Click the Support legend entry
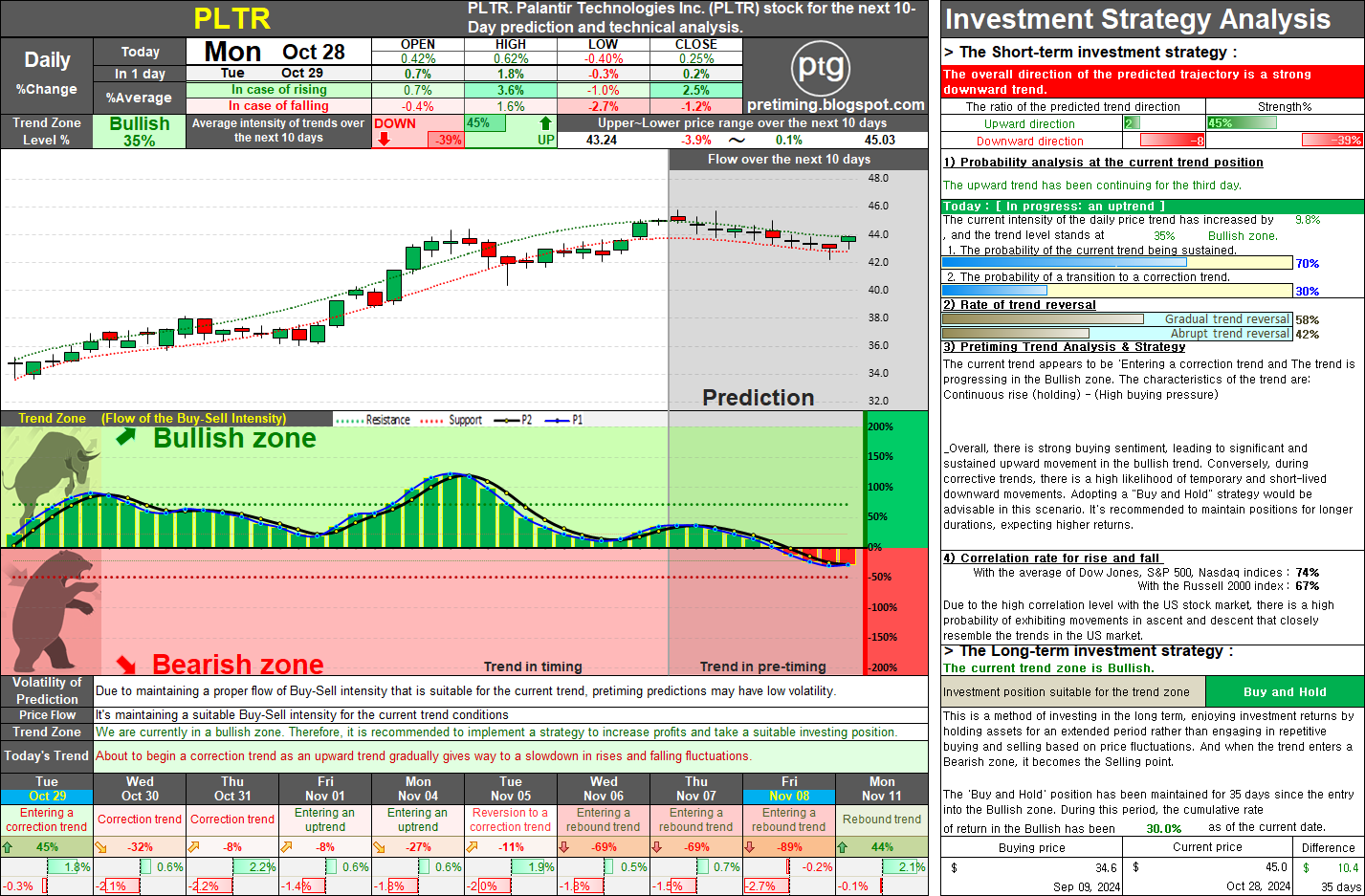This screenshot has width=1365, height=896. point(451,420)
